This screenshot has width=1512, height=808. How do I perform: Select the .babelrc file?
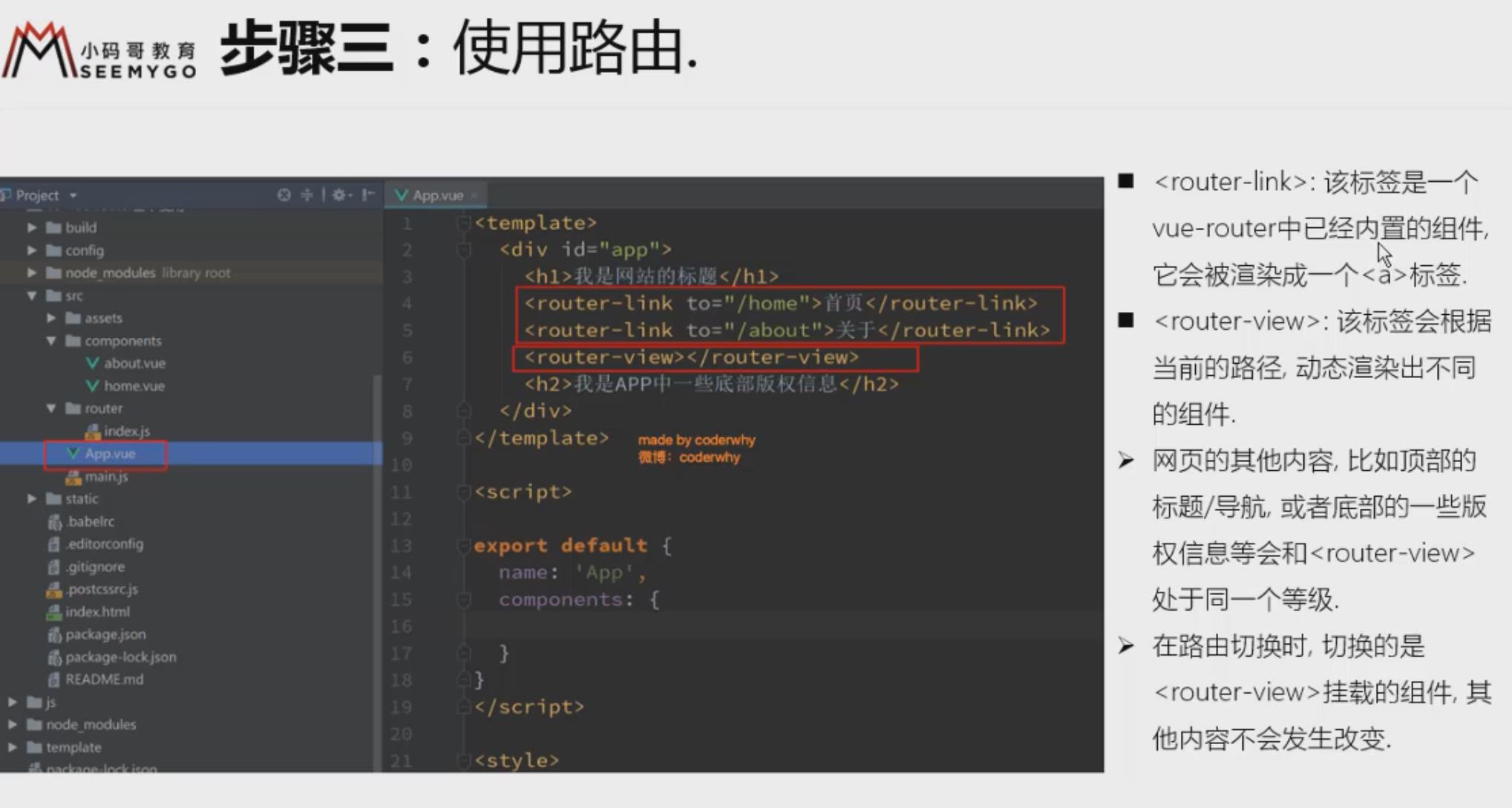(x=90, y=521)
